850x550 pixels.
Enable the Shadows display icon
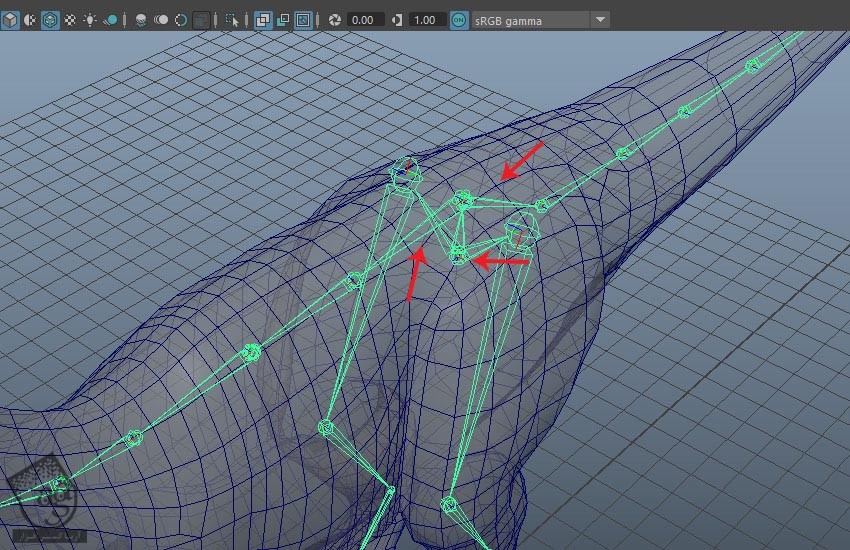pyautogui.click(x=111, y=19)
